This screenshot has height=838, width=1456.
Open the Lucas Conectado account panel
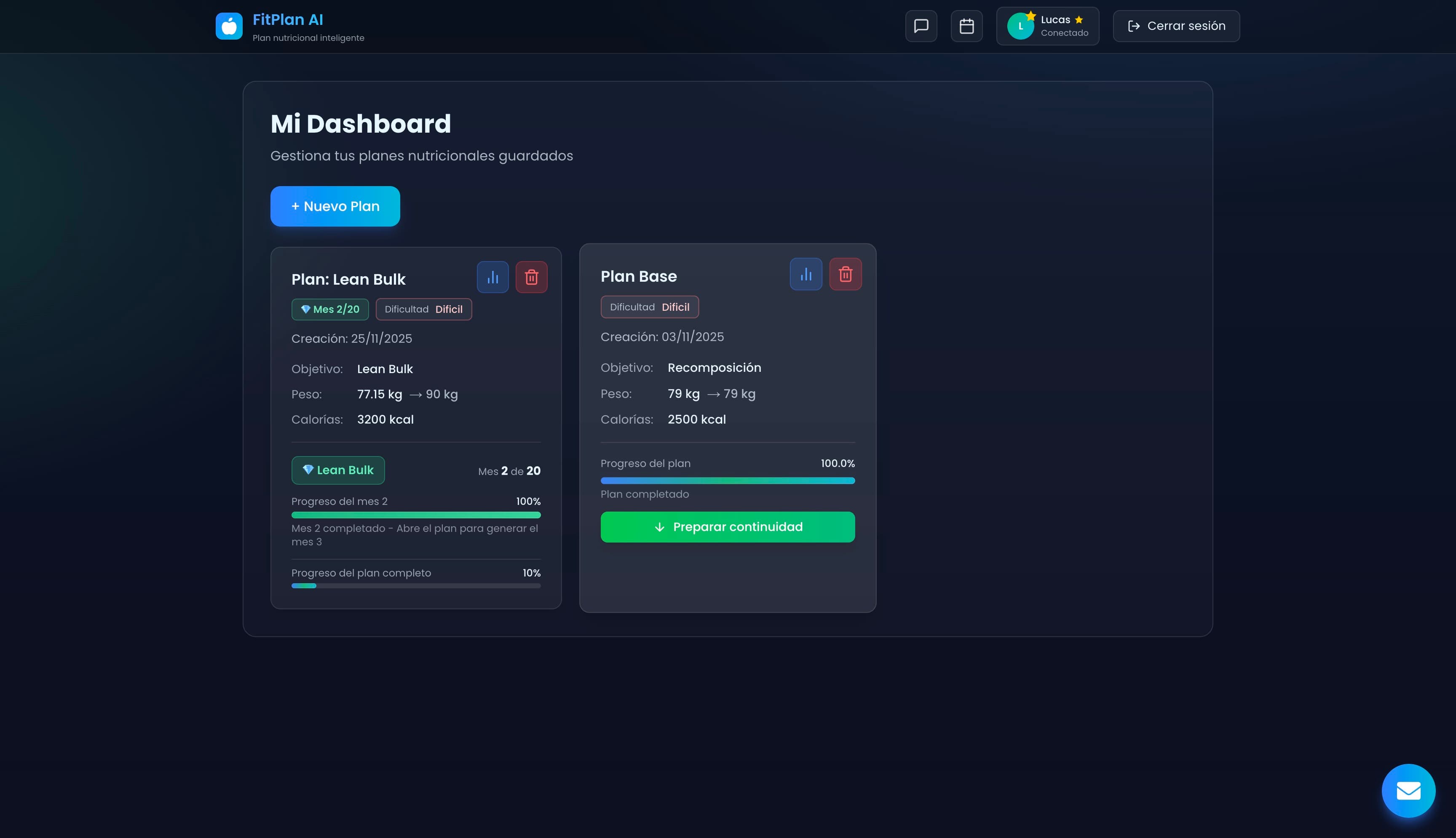coord(1047,25)
